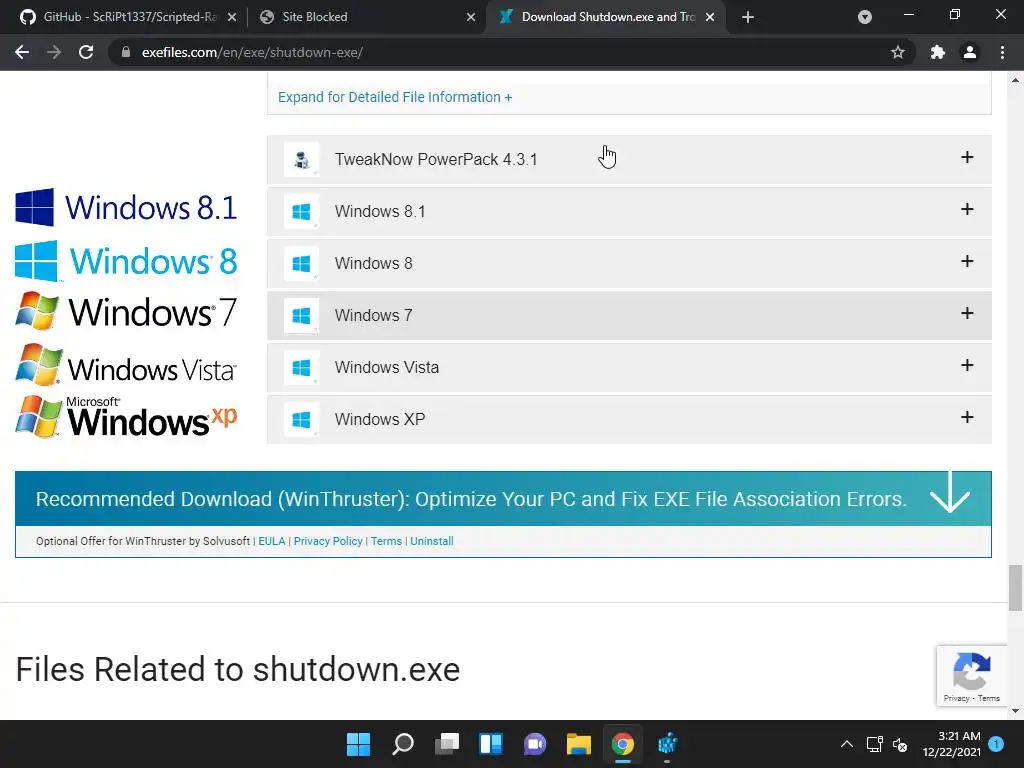1024x768 pixels.
Task: Open Windows Start menu
Action: pos(358,744)
